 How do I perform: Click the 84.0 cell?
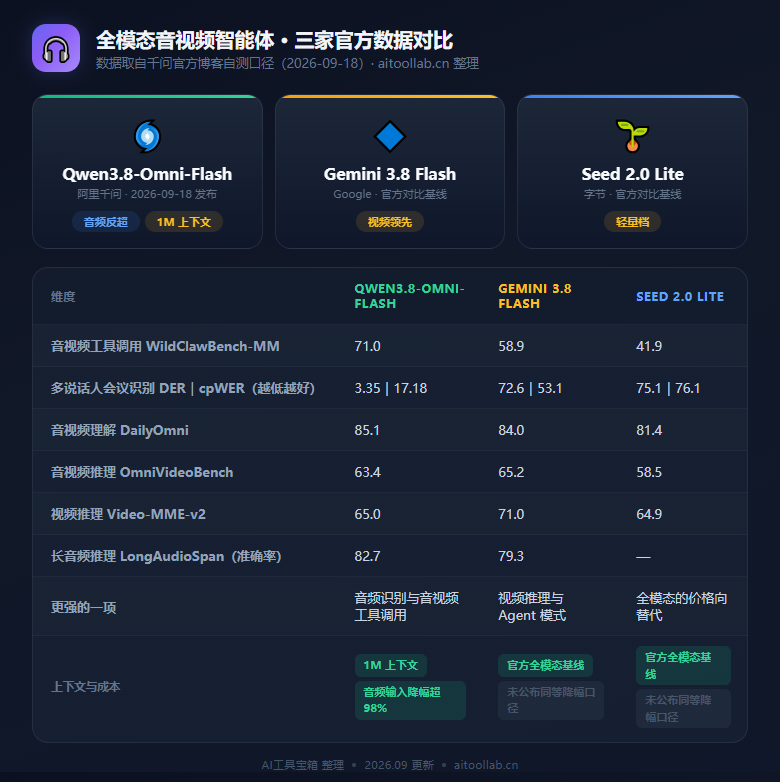[511, 430]
